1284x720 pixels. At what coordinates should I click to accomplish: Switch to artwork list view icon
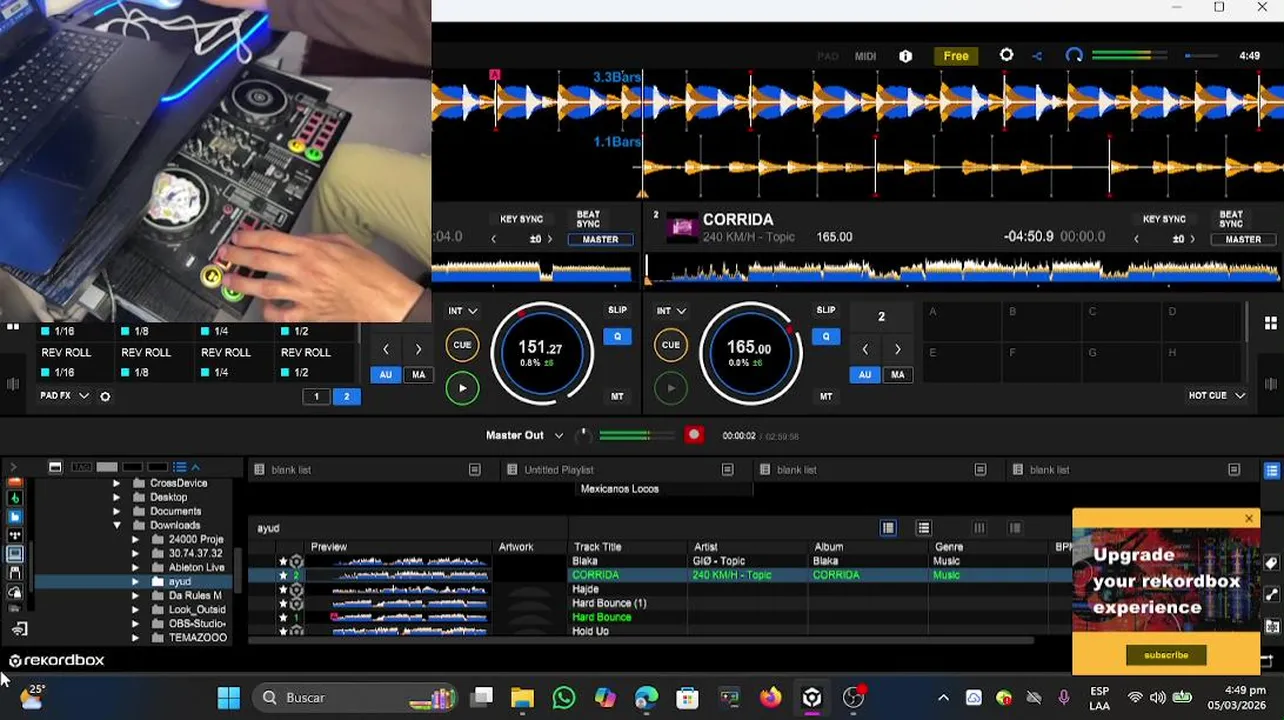[x=888, y=528]
